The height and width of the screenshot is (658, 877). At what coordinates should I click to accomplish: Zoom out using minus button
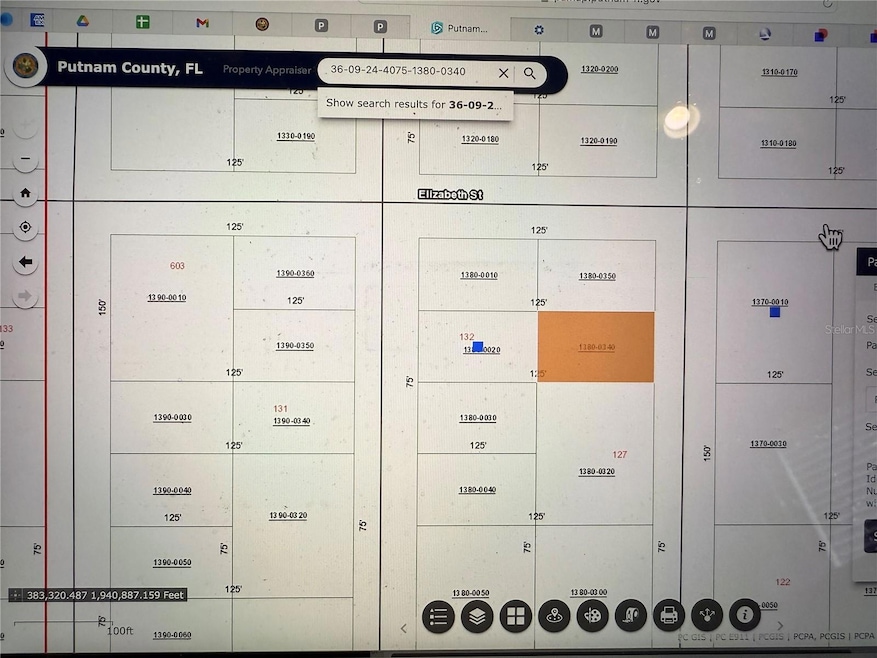[x=25, y=160]
